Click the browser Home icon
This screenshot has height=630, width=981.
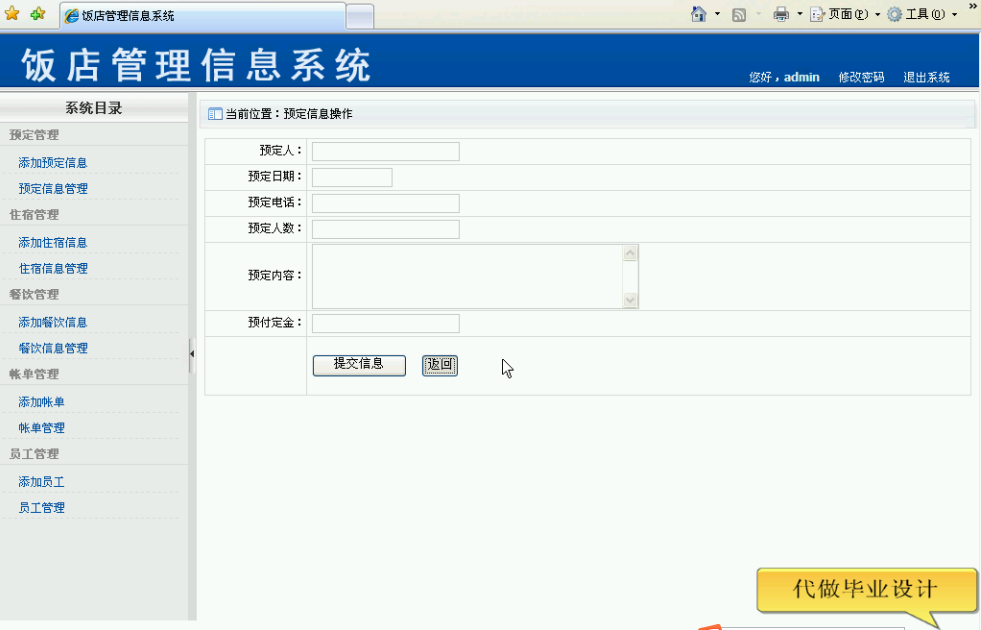tap(699, 14)
